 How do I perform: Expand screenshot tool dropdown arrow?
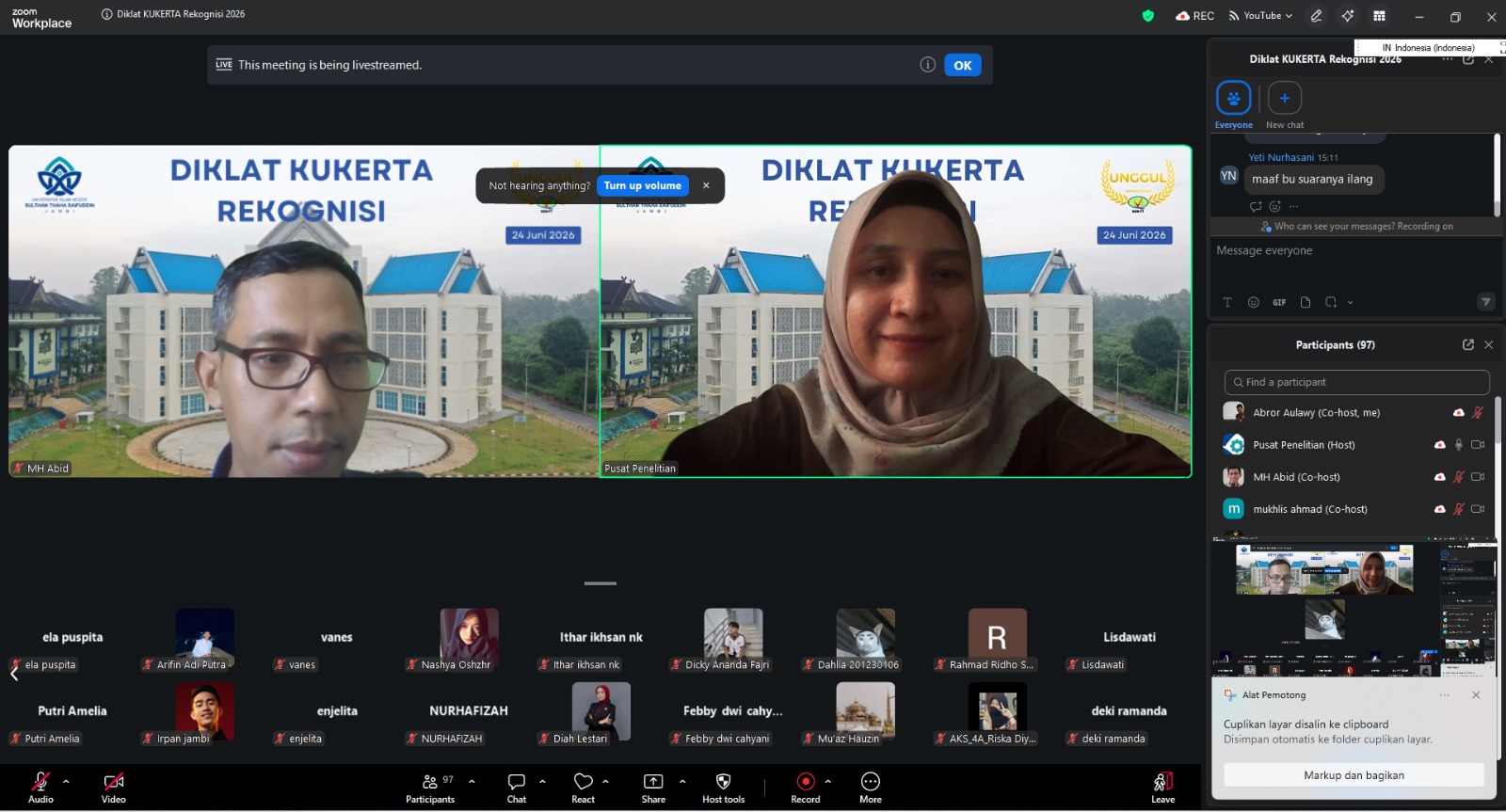click(1350, 302)
